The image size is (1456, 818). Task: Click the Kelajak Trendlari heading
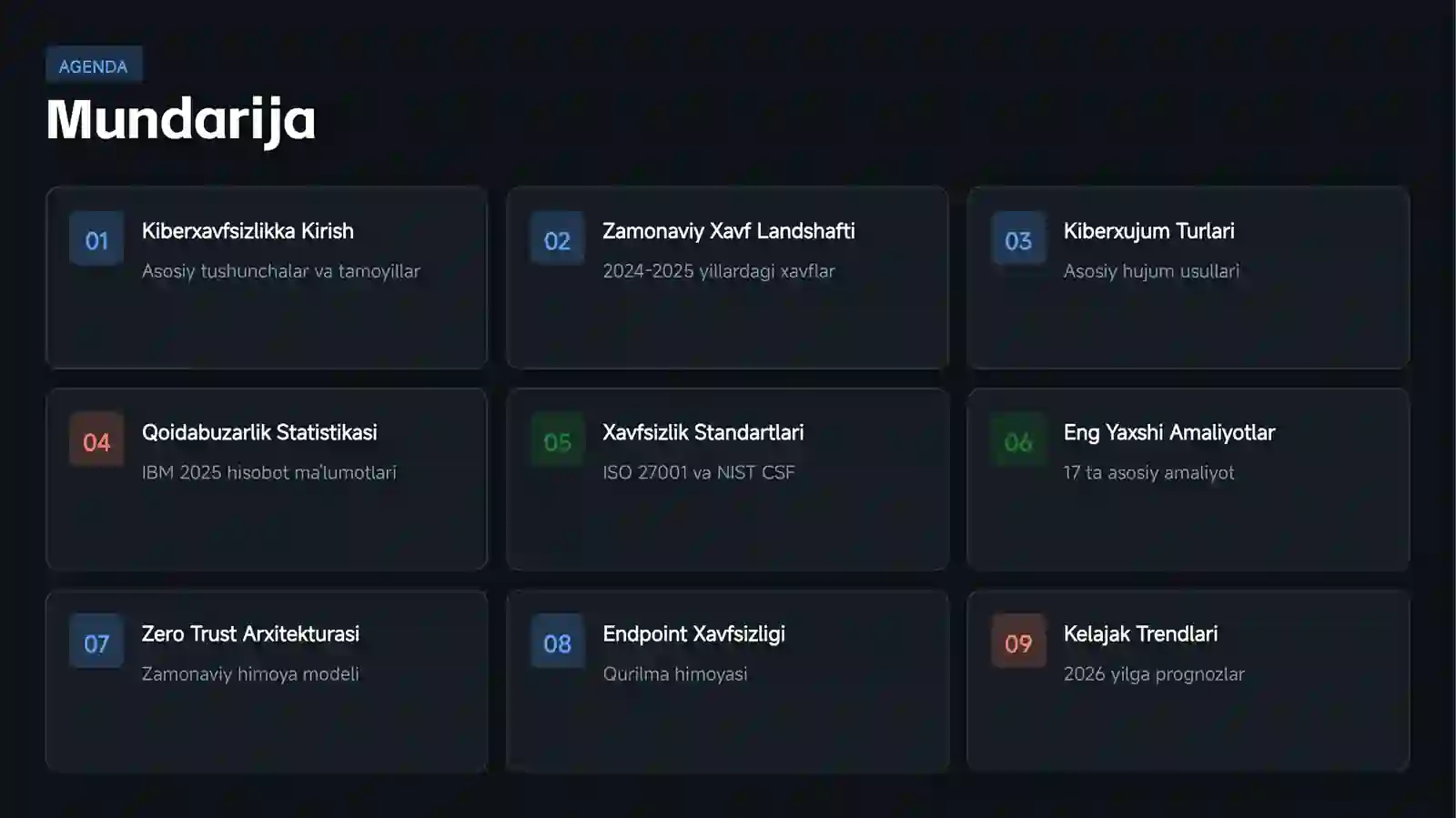[1140, 633]
